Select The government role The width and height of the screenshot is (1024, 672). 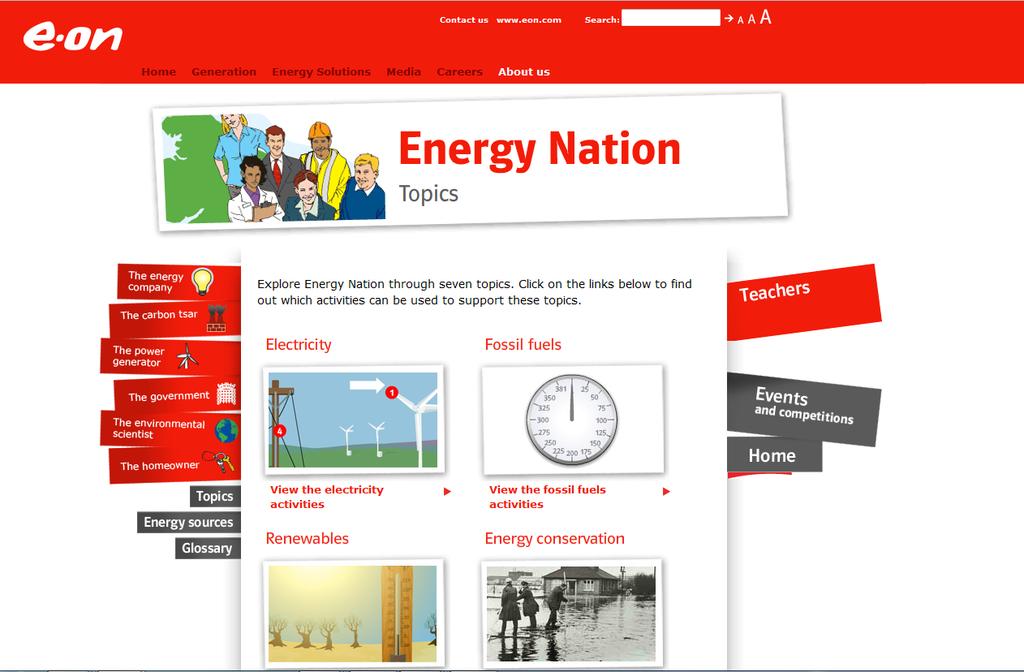[177, 394]
